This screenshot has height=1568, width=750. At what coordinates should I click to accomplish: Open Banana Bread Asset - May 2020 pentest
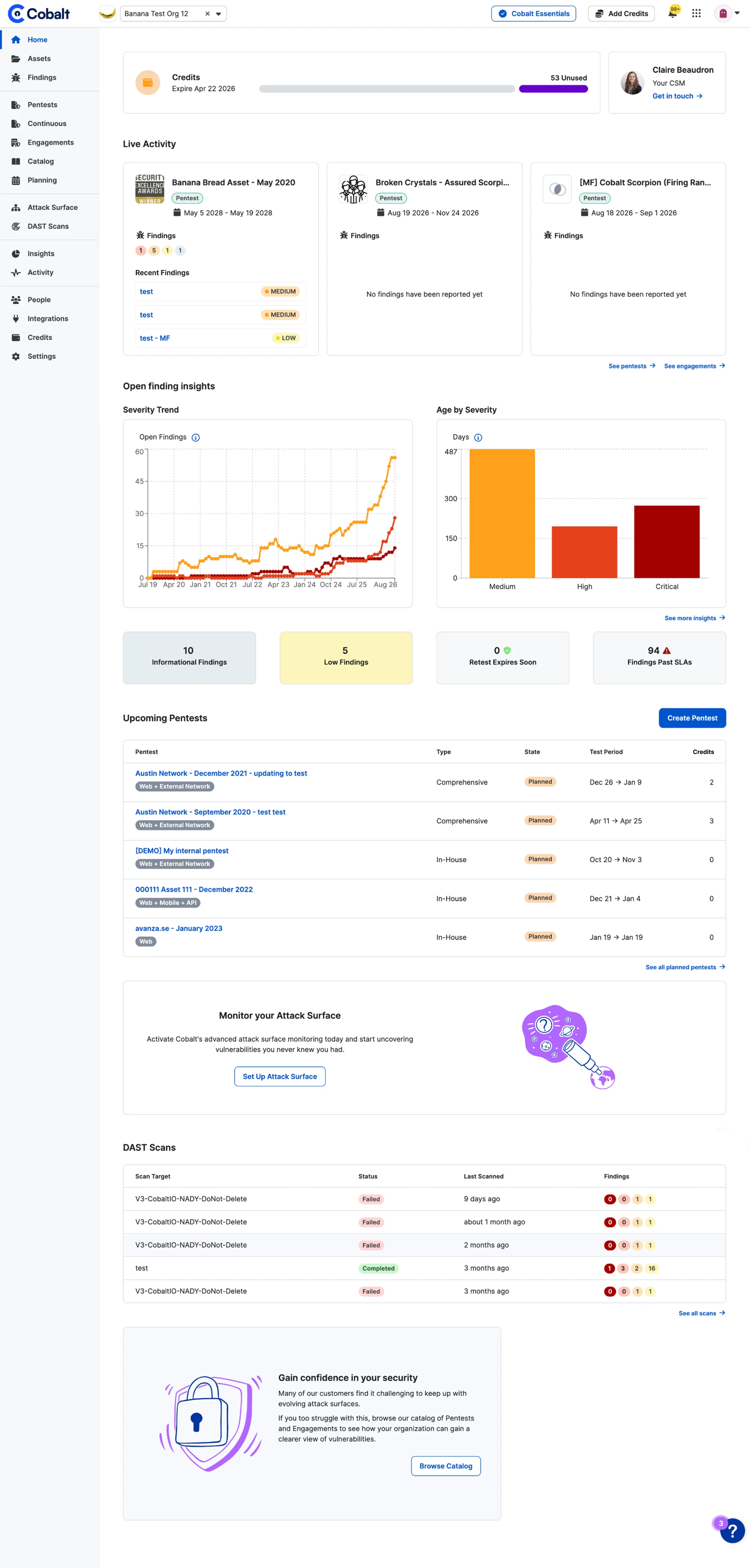pos(234,183)
